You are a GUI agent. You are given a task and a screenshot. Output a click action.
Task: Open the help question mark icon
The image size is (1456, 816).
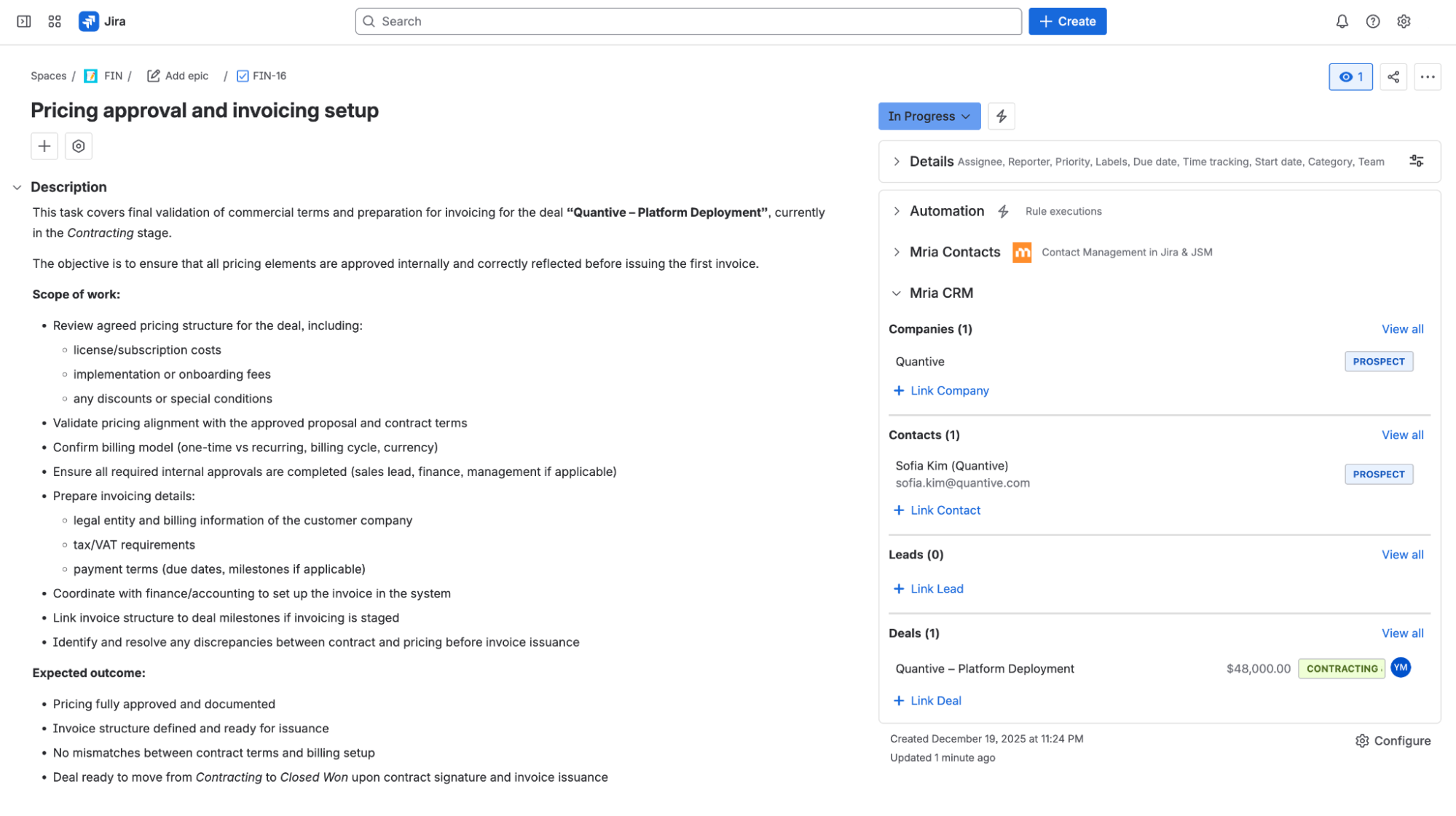[1372, 21]
